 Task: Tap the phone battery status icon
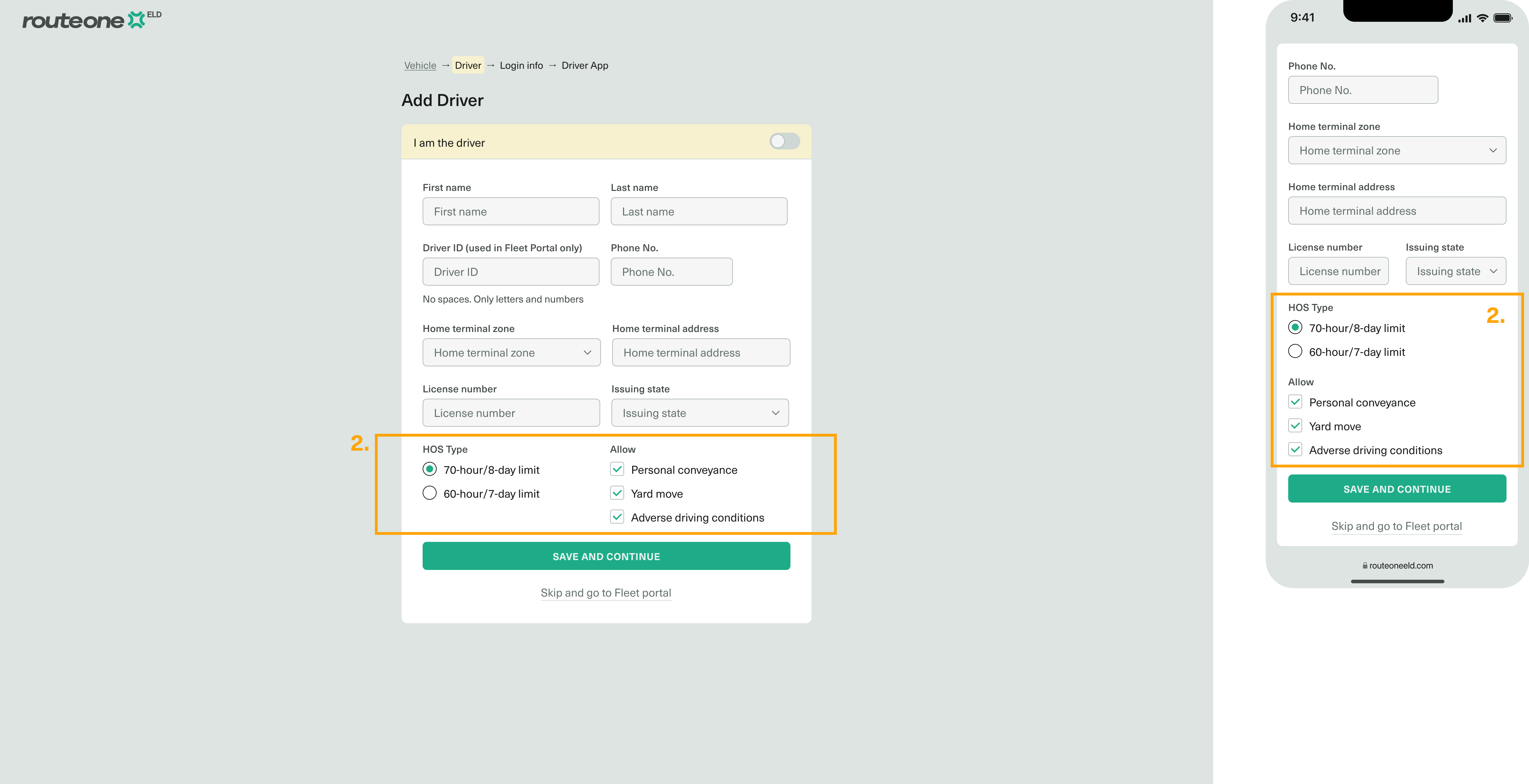(x=1503, y=18)
